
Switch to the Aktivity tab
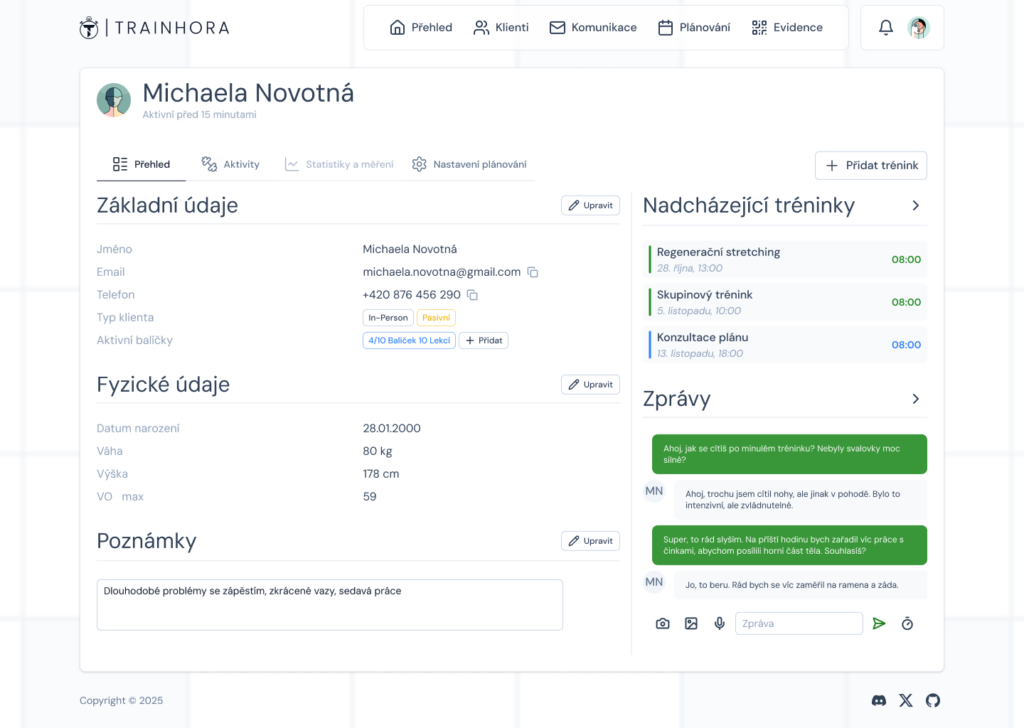coord(231,164)
